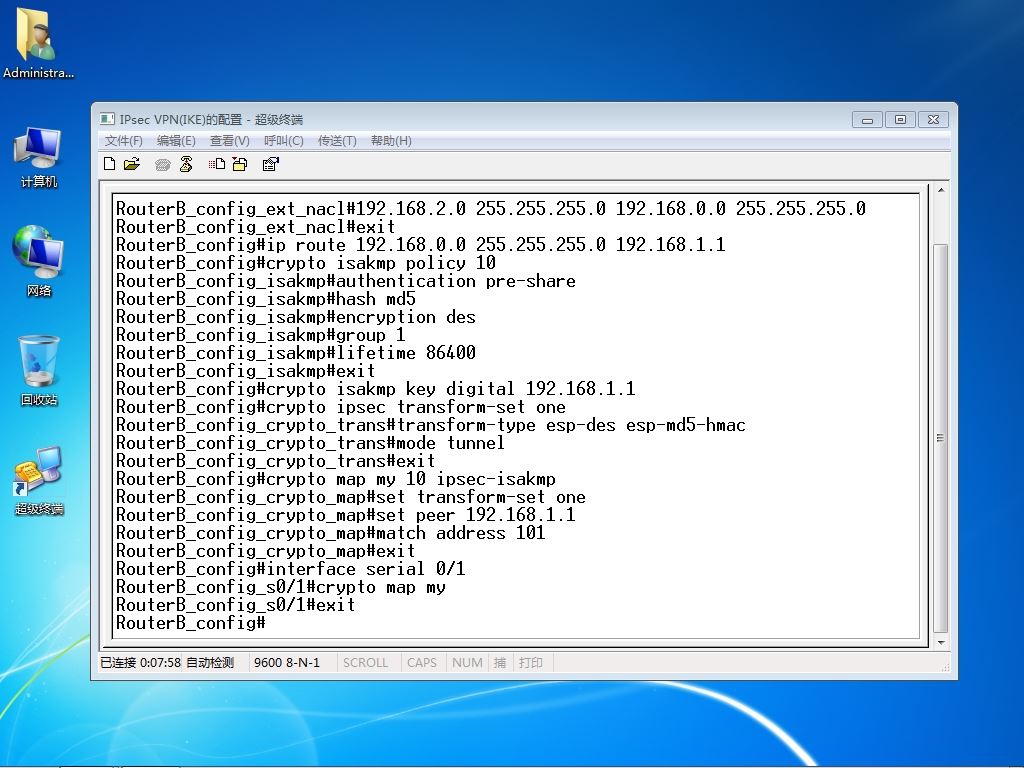This screenshot has height=768, width=1024.
Task: Click the New connection toolbar icon
Action: (110, 164)
